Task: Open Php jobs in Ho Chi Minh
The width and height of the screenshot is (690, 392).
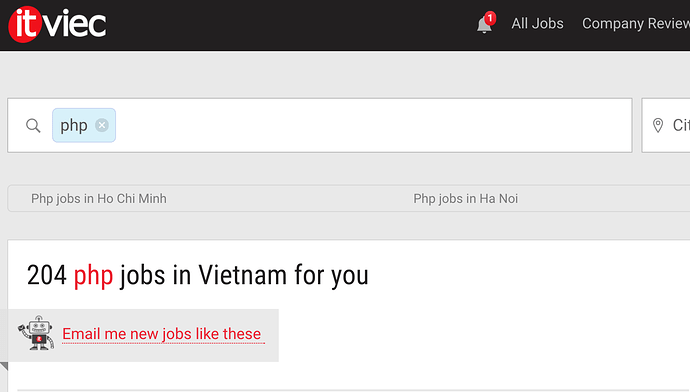Action: coord(99,198)
